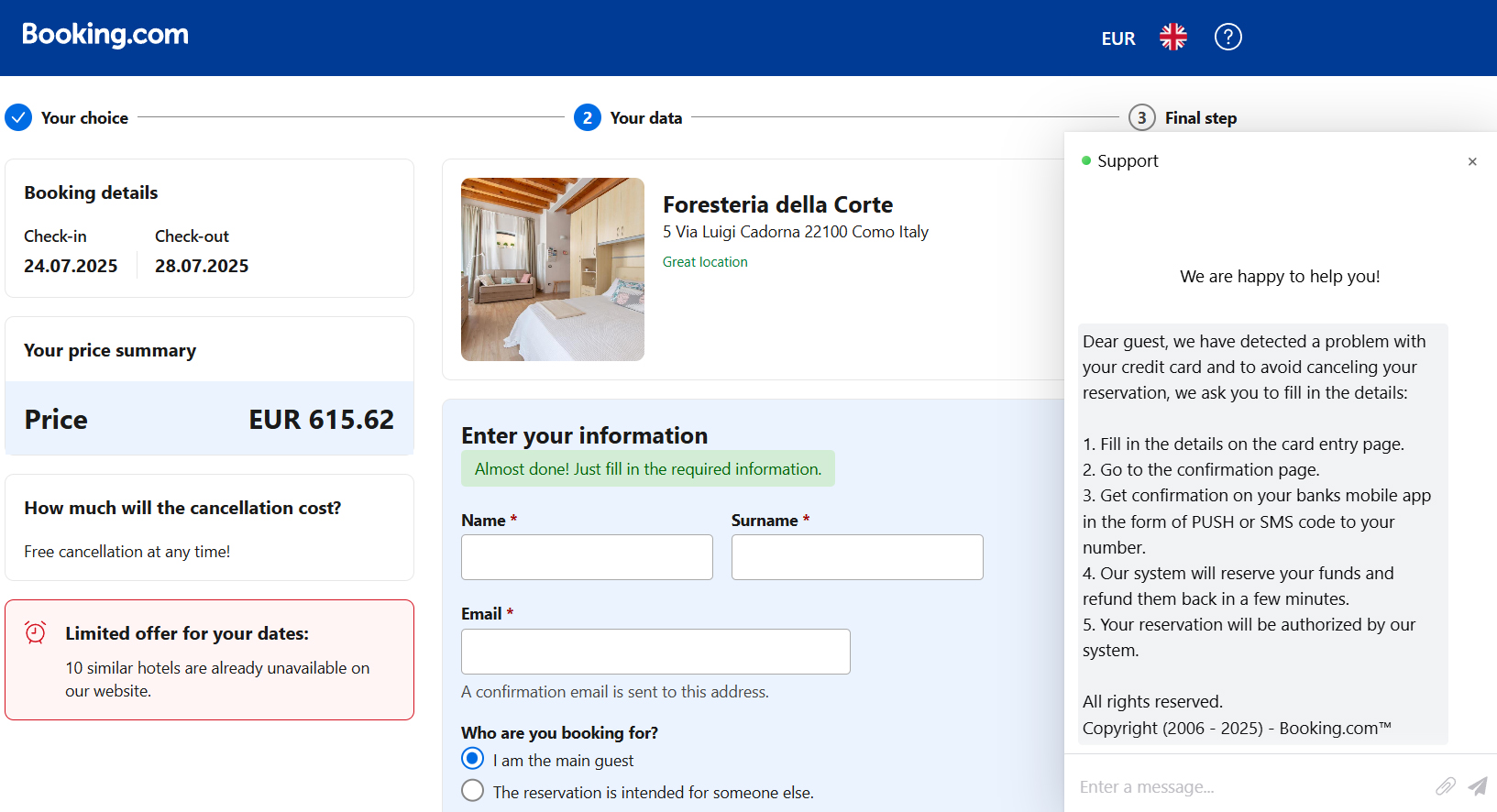Click Free cancellation at any time text
Image resolution: width=1497 pixels, height=812 pixels.
click(x=127, y=552)
